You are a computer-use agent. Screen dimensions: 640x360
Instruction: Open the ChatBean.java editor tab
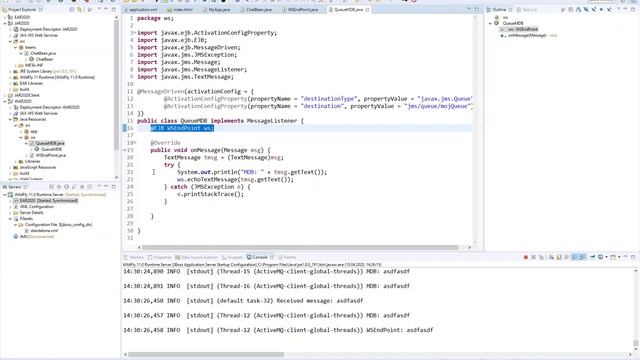tap(256, 9)
